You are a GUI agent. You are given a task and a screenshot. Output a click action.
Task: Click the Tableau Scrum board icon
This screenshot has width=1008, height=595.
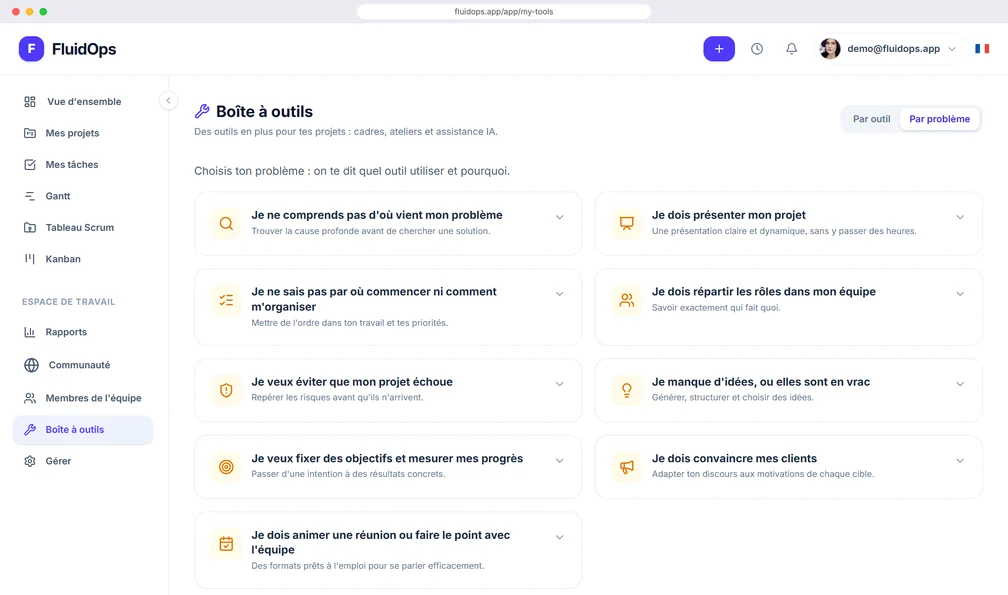pyautogui.click(x=30, y=227)
